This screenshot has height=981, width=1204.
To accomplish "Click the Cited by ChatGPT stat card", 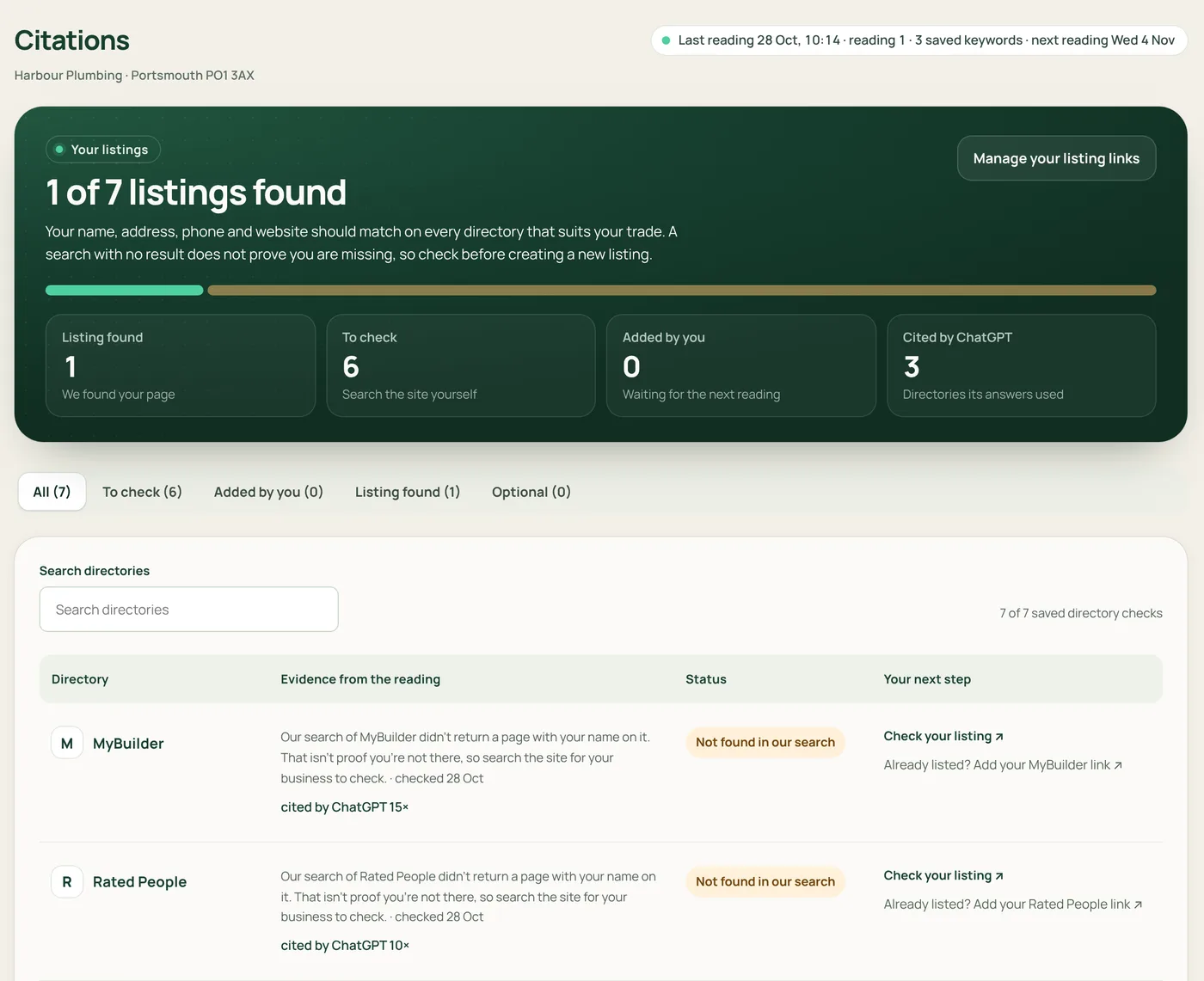I will [x=1022, y=365].
